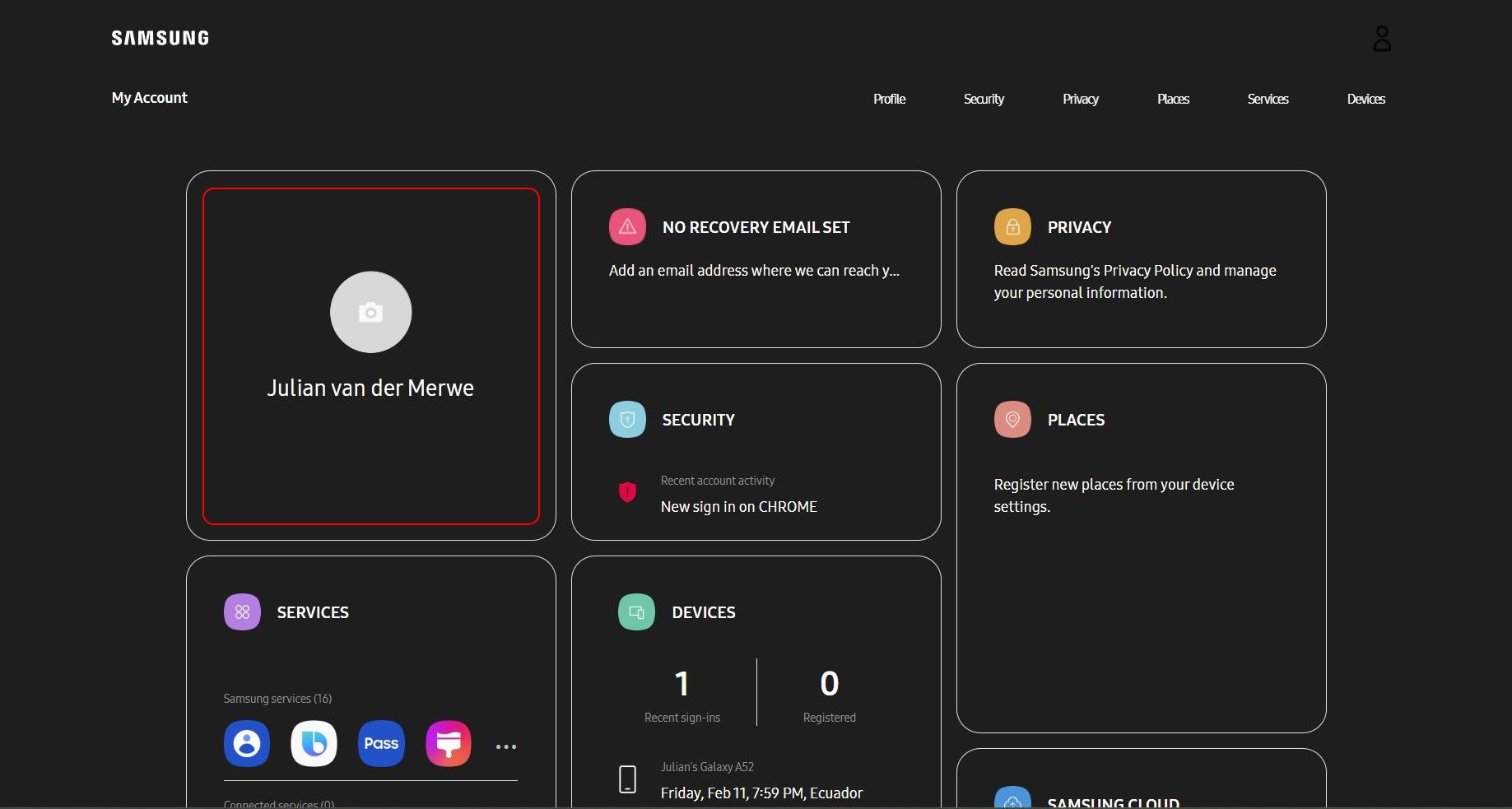Click the green Devices icon
This screenshot has height=809, width=1512.
(x=636, y=612)
